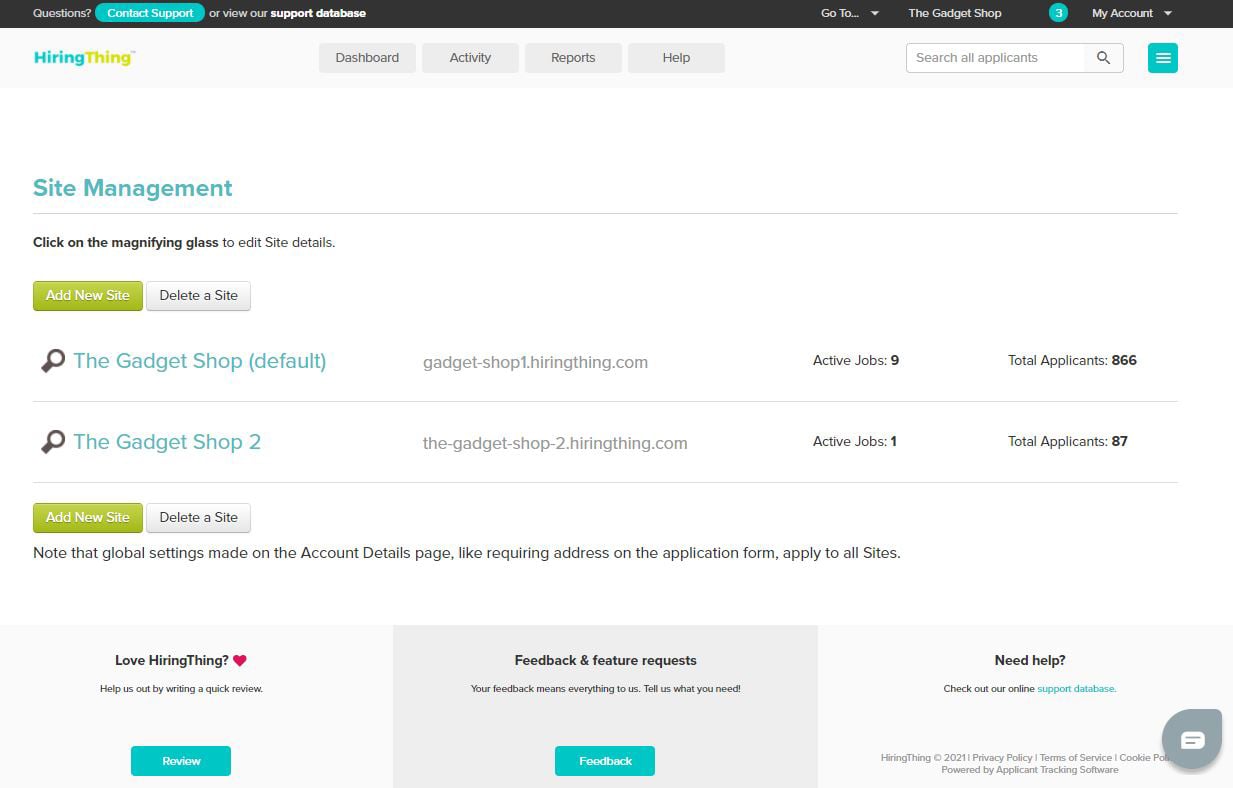Click the search magnifier icon button
The height and width of the screenshot is (788, 1233).
point(1104,58)
